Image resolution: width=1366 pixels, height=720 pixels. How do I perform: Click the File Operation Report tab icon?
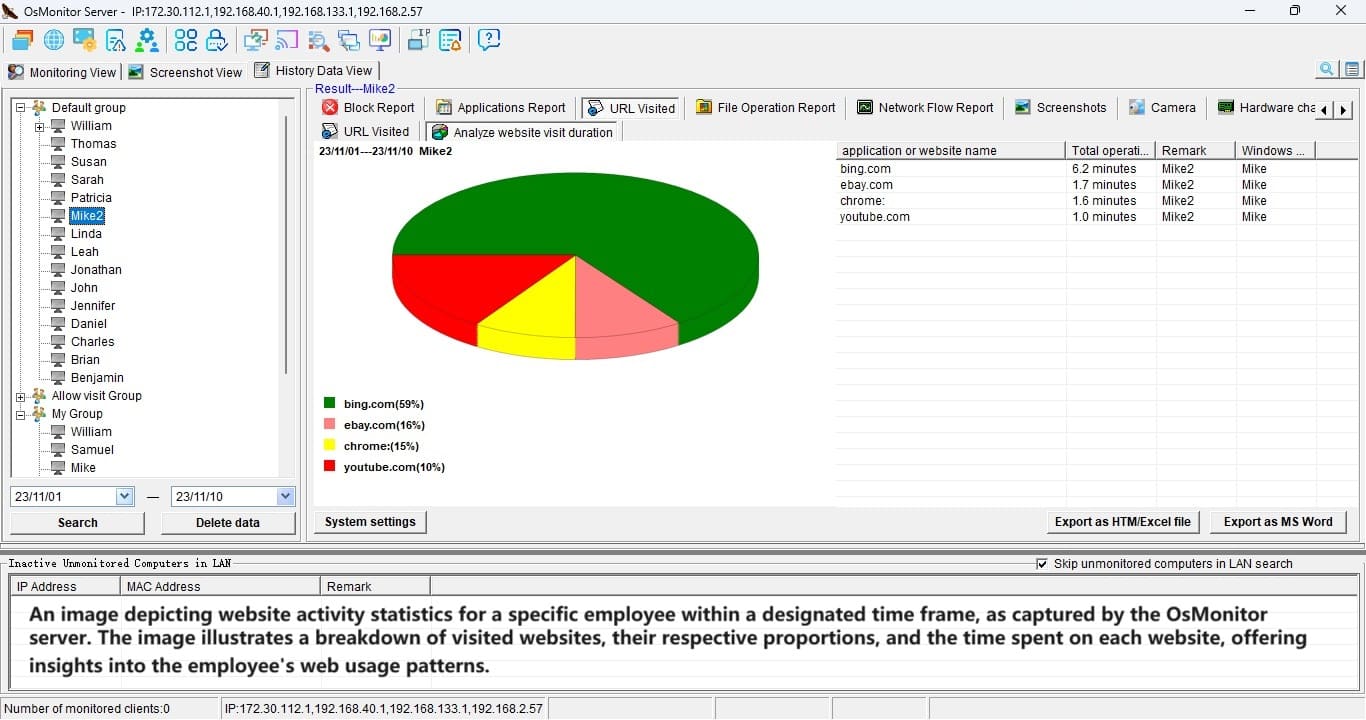pos(704,107)
